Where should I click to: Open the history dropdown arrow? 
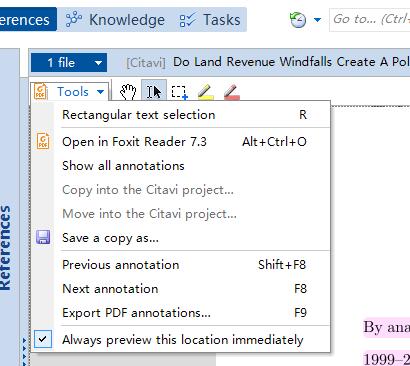coord(318,20)
